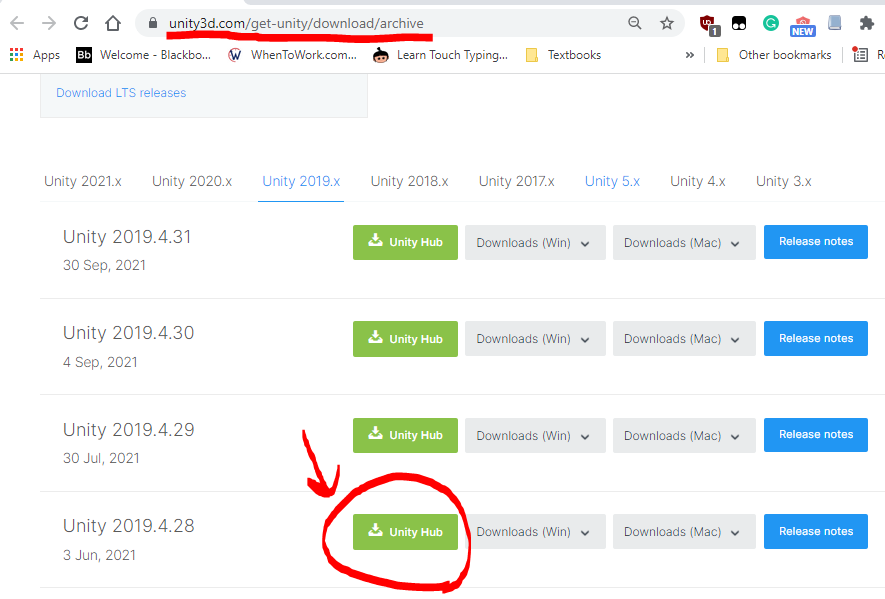Click the browser forward arrow
The image size is (885, 599).
click(49, 23)
